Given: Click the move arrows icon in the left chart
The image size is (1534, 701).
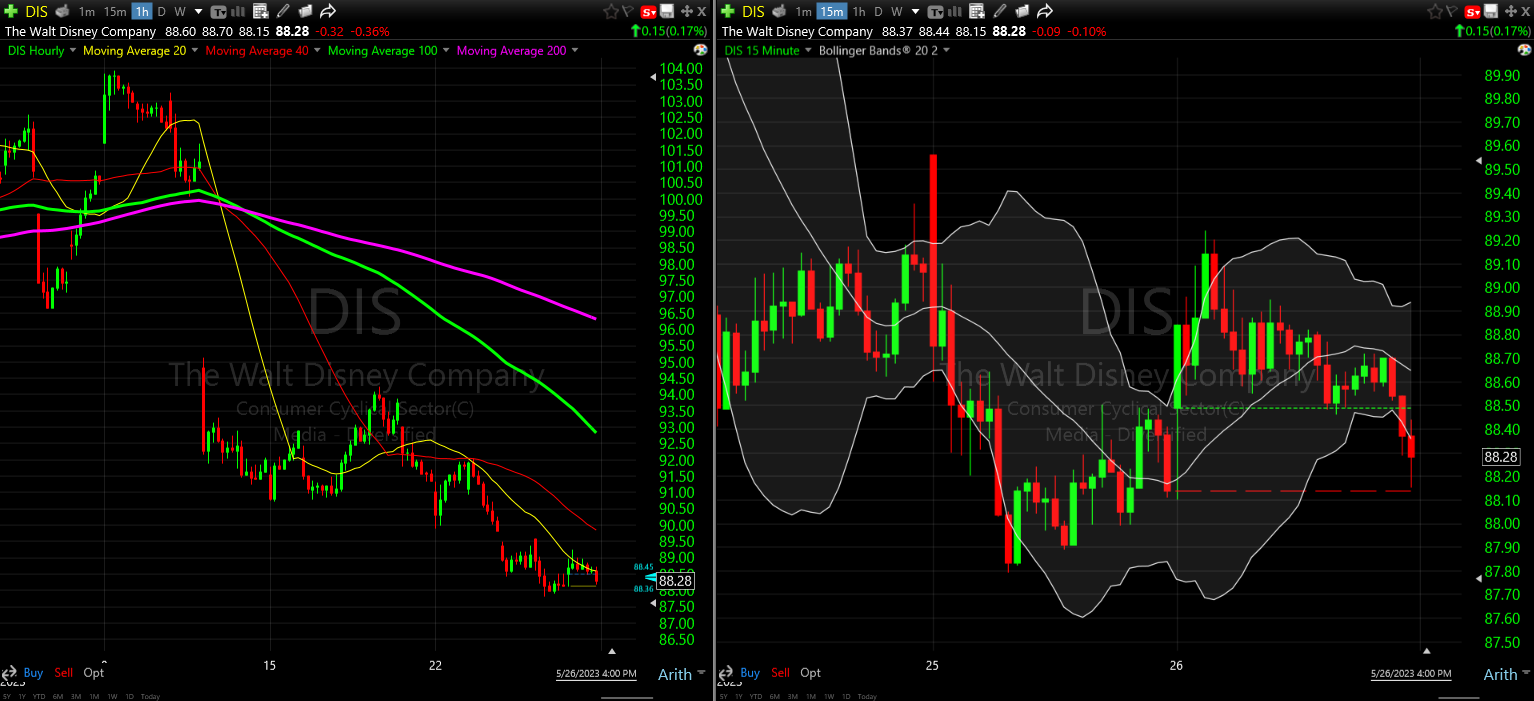Looking at the screenshot, I should [x=687, y=12].
